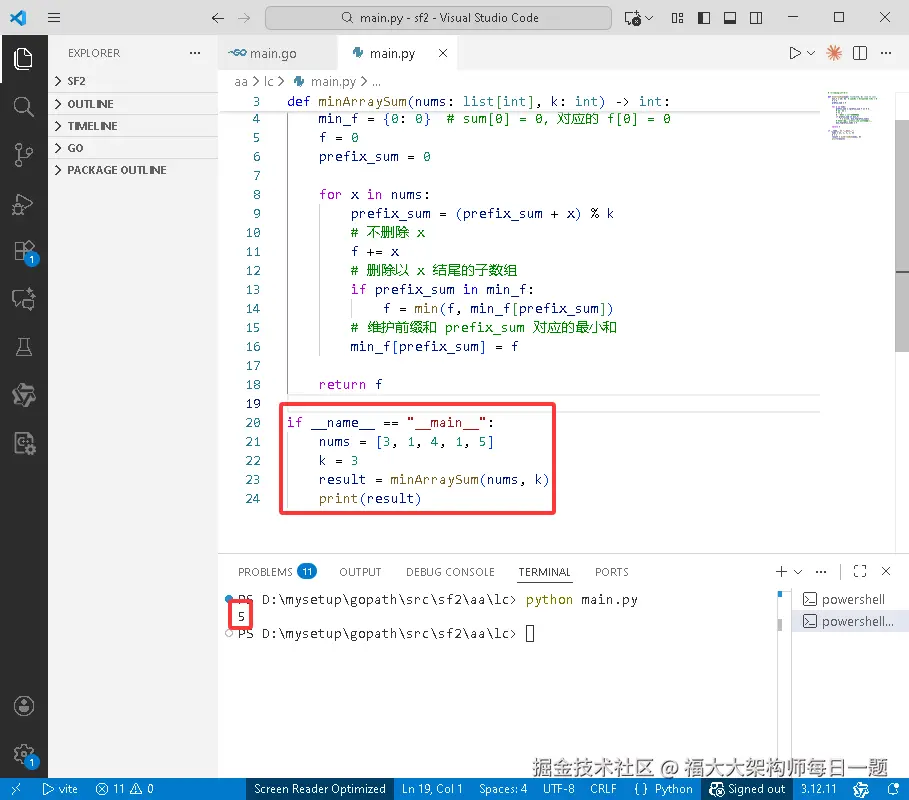909x800 pixels.
Task: Click the lc breadcrumb segment
Action: tap(268, 82)
